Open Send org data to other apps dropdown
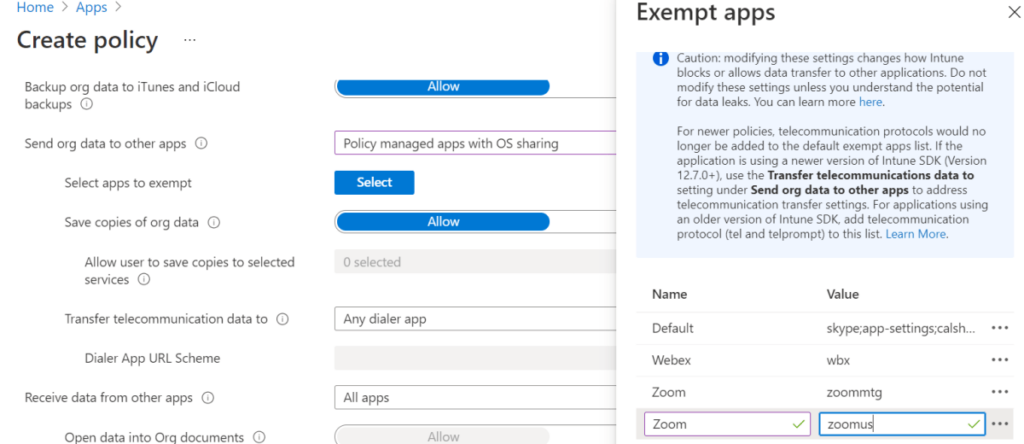This screenshot has height=444, width=1024. tap(475, 143)
